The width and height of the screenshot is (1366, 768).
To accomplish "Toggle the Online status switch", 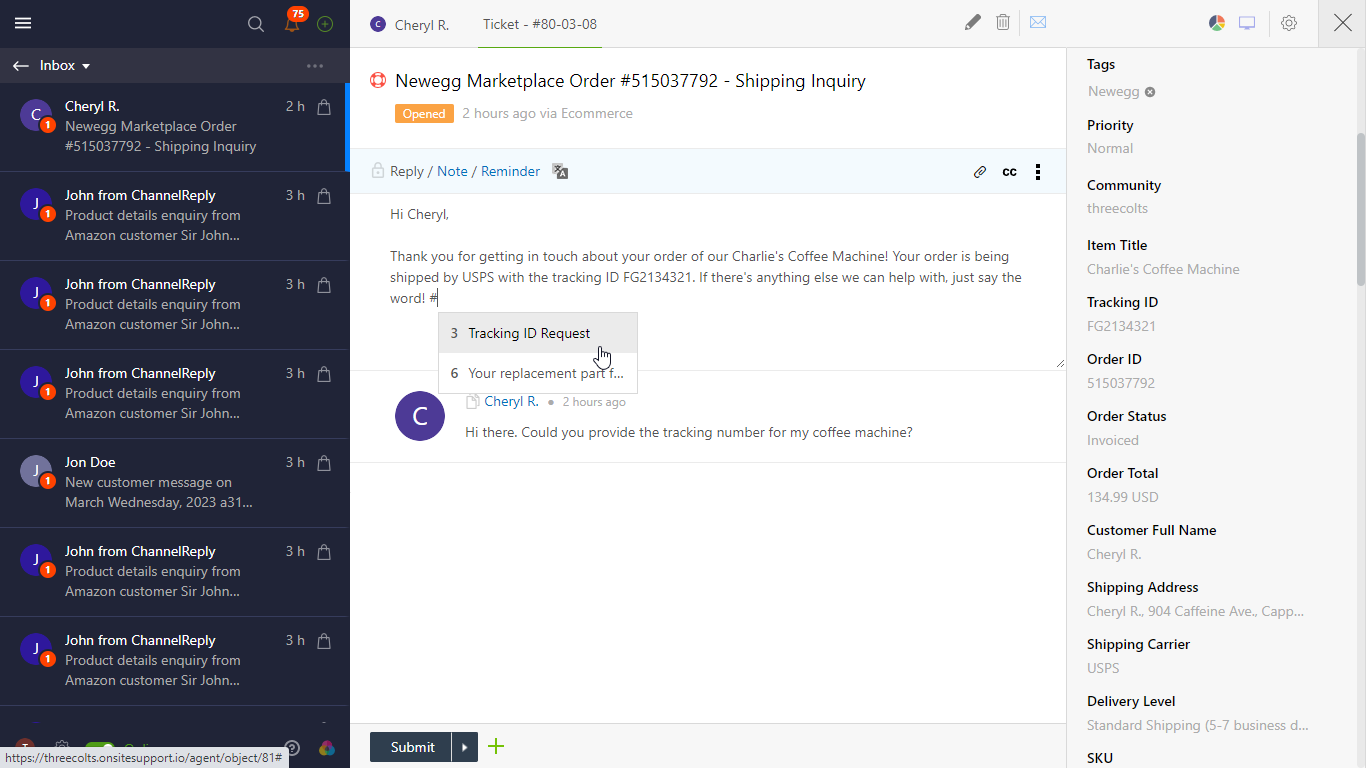I will pos(99,748).
